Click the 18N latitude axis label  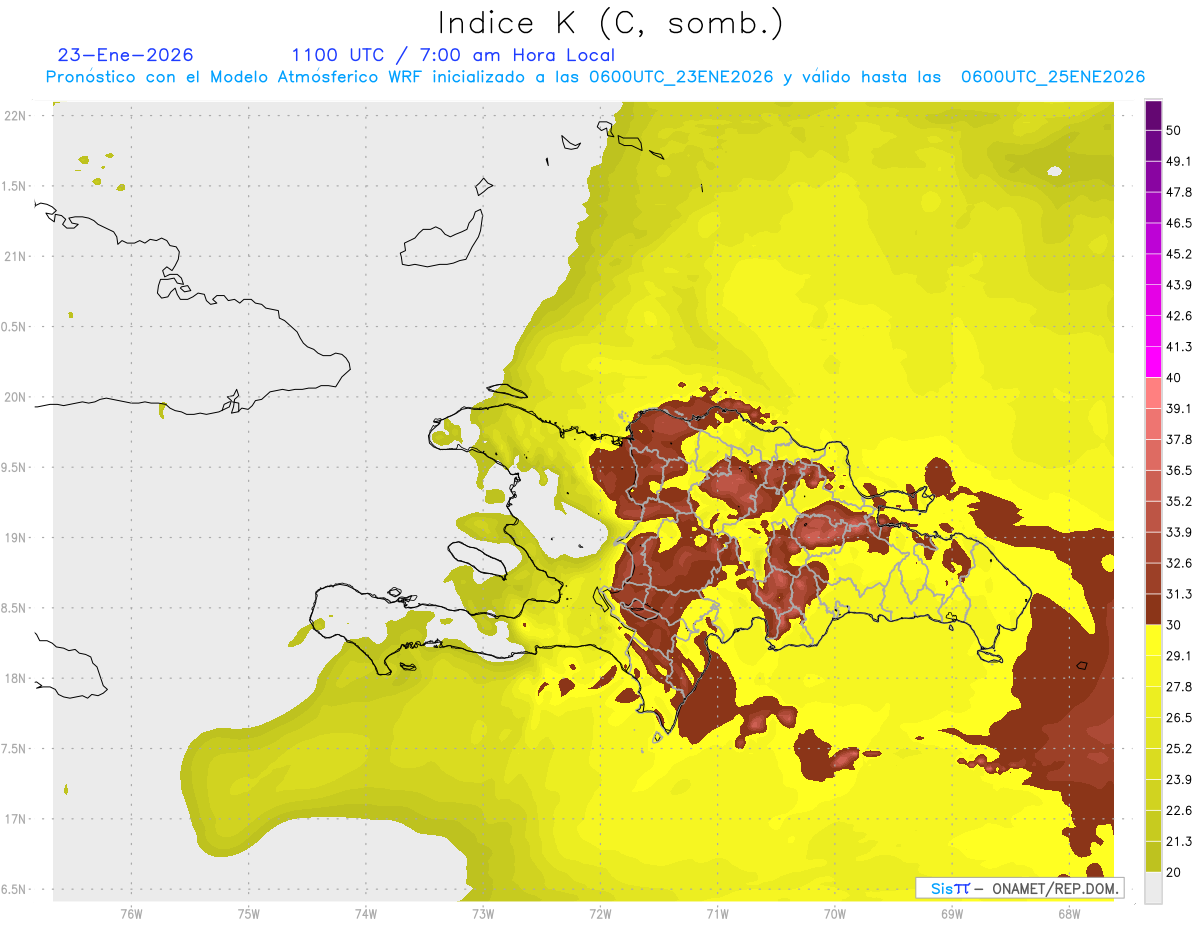[17, 678]
